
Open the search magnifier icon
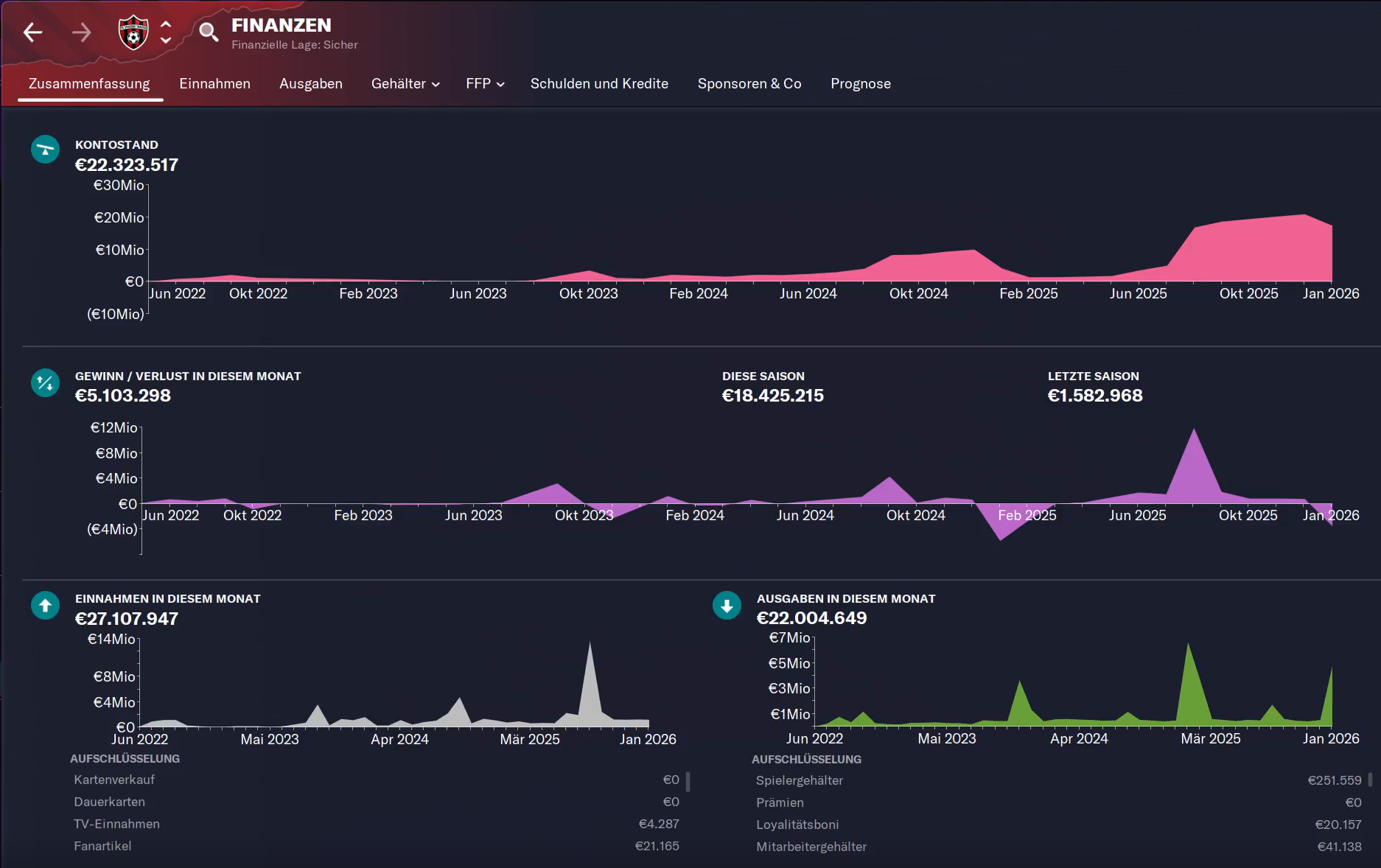[209, 32]
